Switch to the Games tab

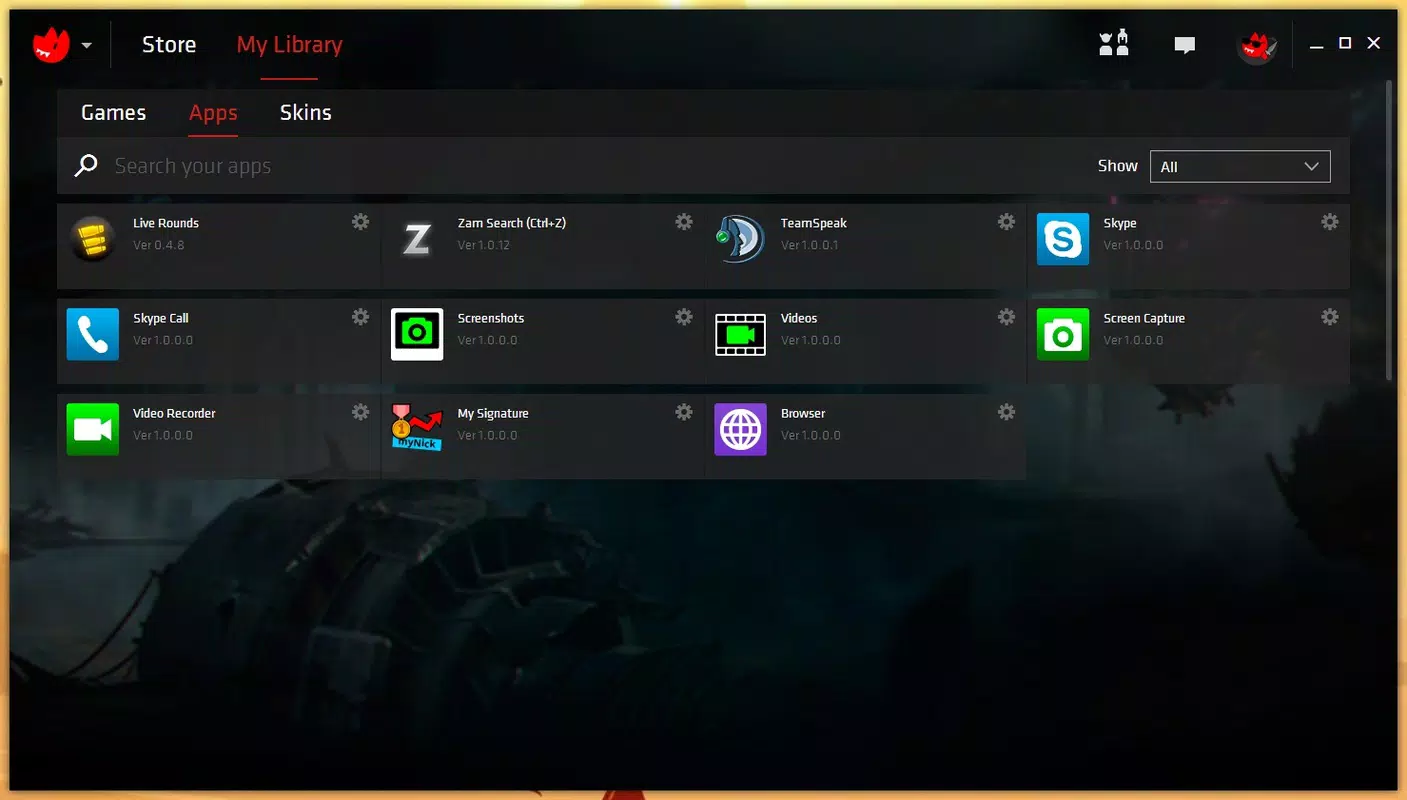tap(113, 113)
